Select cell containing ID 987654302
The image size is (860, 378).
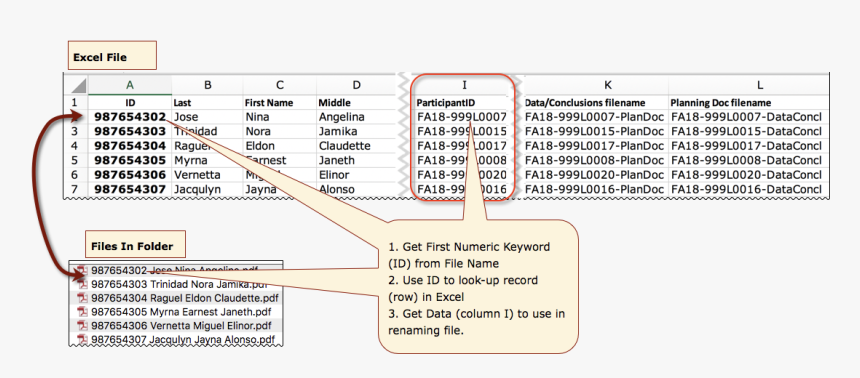(130, 117)
